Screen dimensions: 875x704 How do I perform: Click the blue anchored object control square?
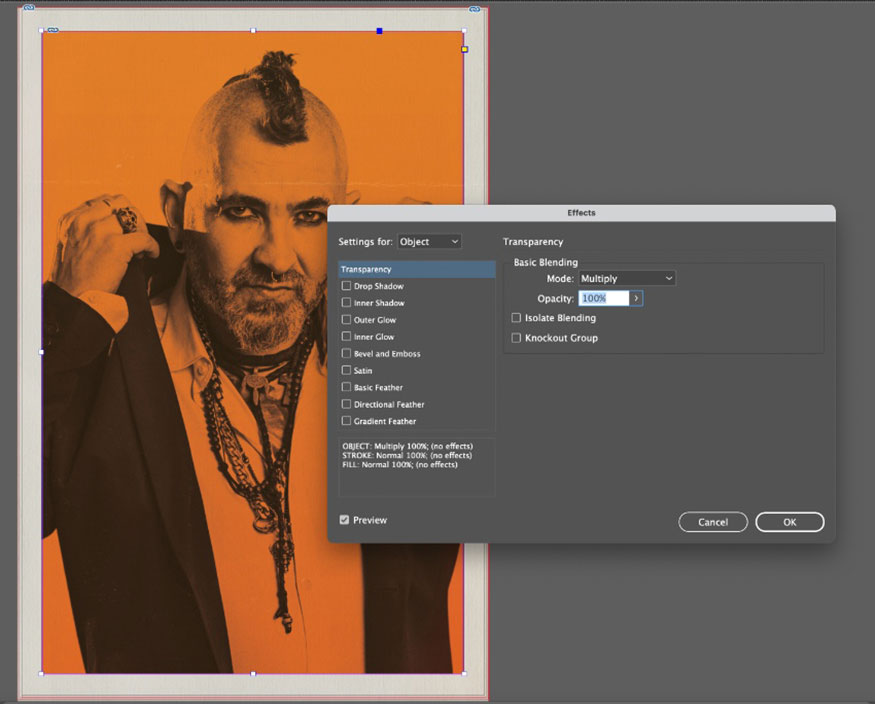point(379,31)
